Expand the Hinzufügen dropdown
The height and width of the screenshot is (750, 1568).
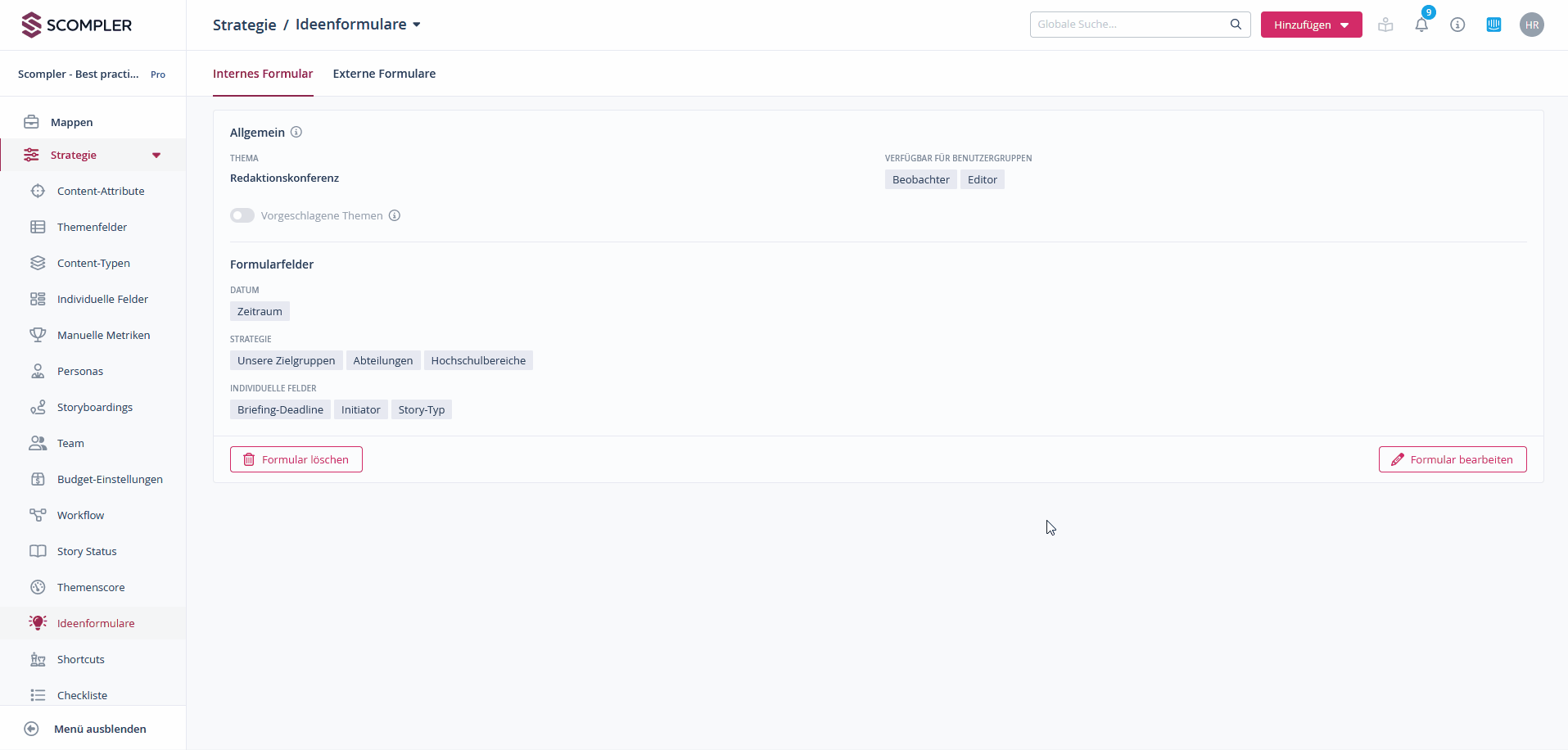[1311, 25]
